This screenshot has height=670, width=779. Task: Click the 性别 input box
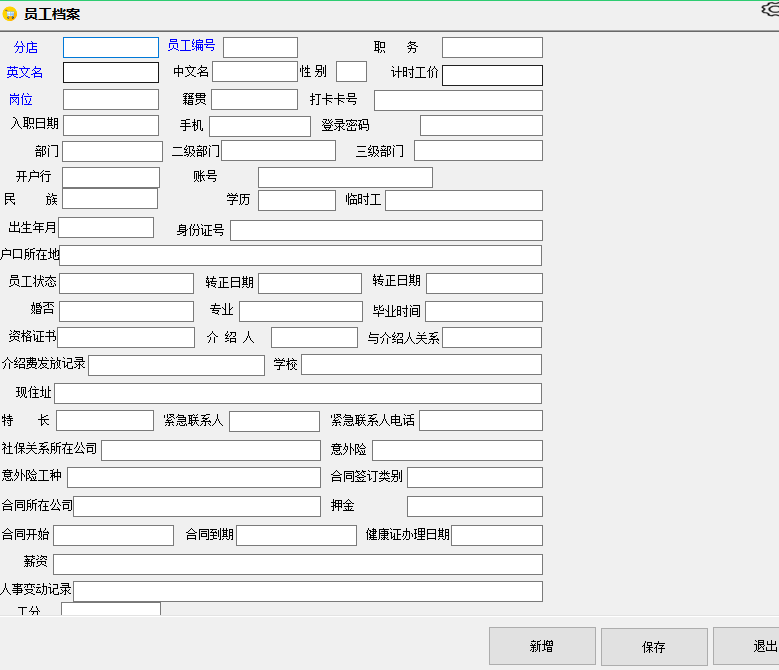tap(351, 72)
